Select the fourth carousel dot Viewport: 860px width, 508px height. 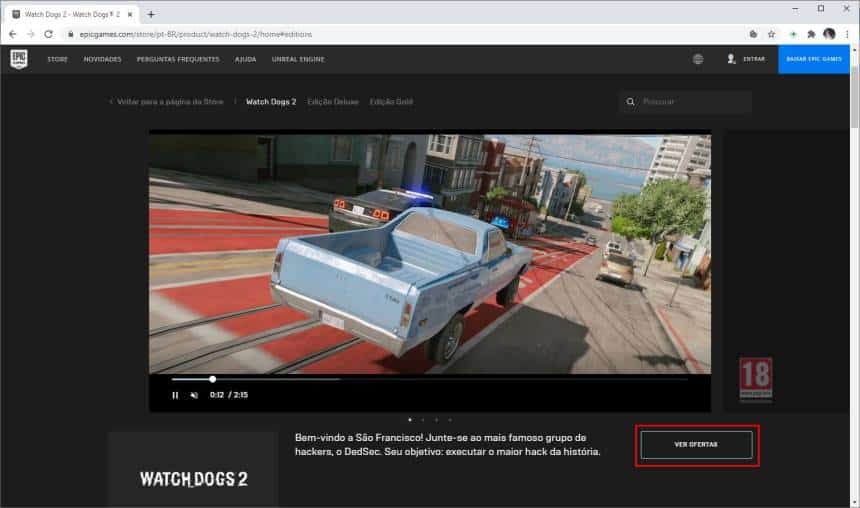point(450,420)
